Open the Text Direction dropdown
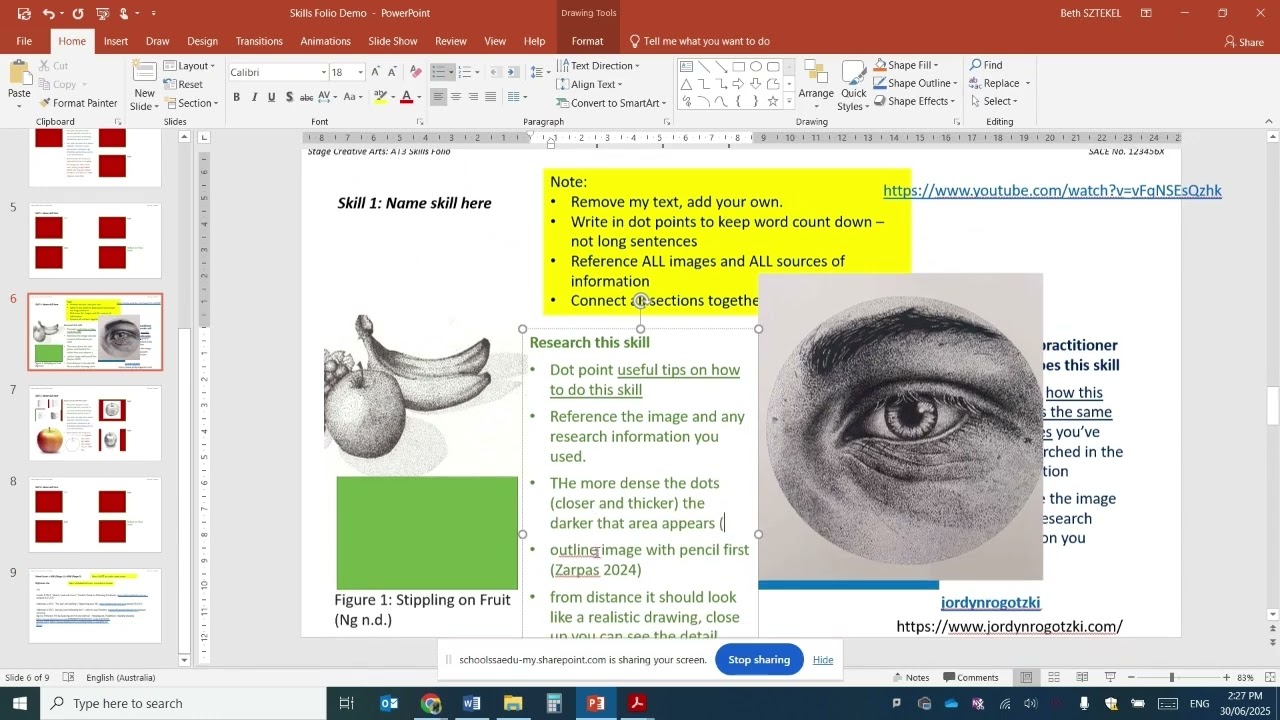Viewport: 1280px width, 720px height. tap(598, 66)
